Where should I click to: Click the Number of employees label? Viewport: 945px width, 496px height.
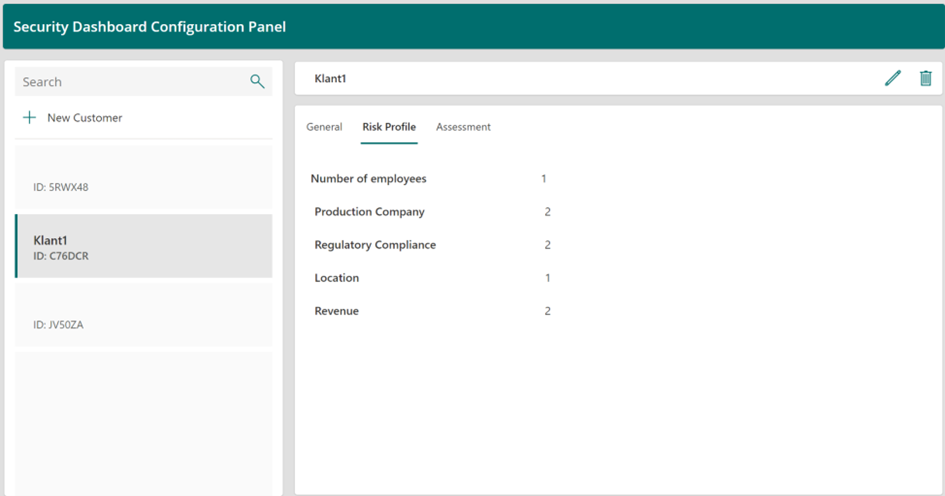click(368, 179)
